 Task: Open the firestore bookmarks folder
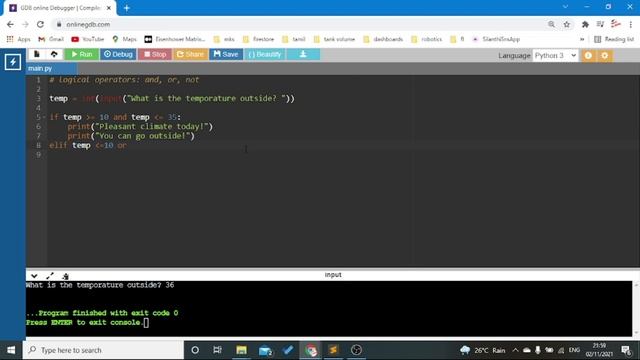tap(258, 39)
